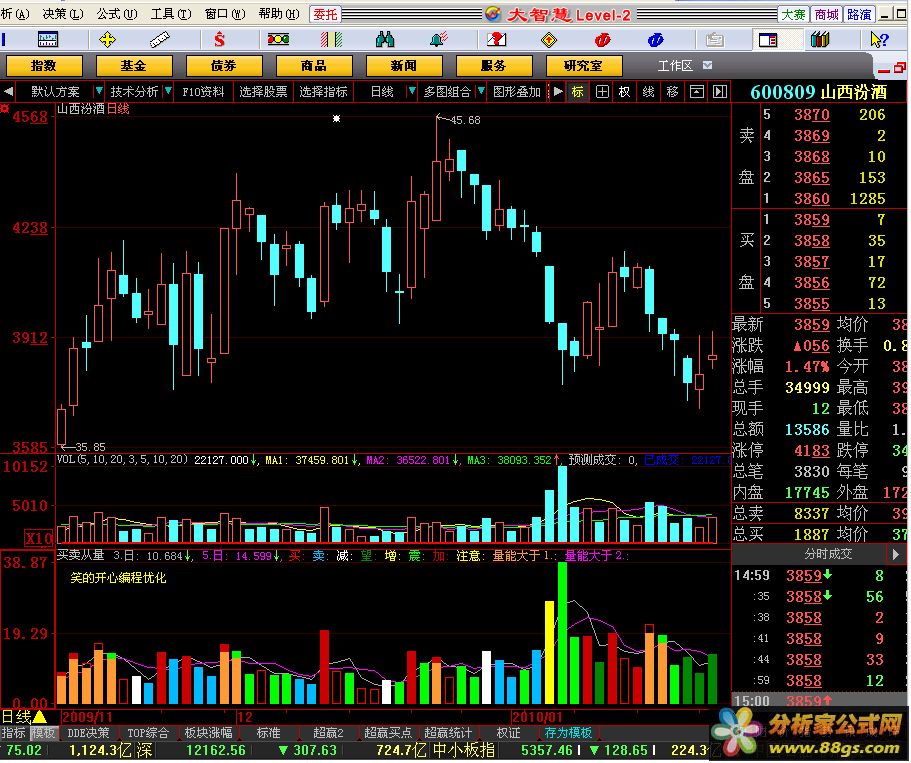
Task: Toggle the 线 drawing line button
Action: [x=648, y=91]
